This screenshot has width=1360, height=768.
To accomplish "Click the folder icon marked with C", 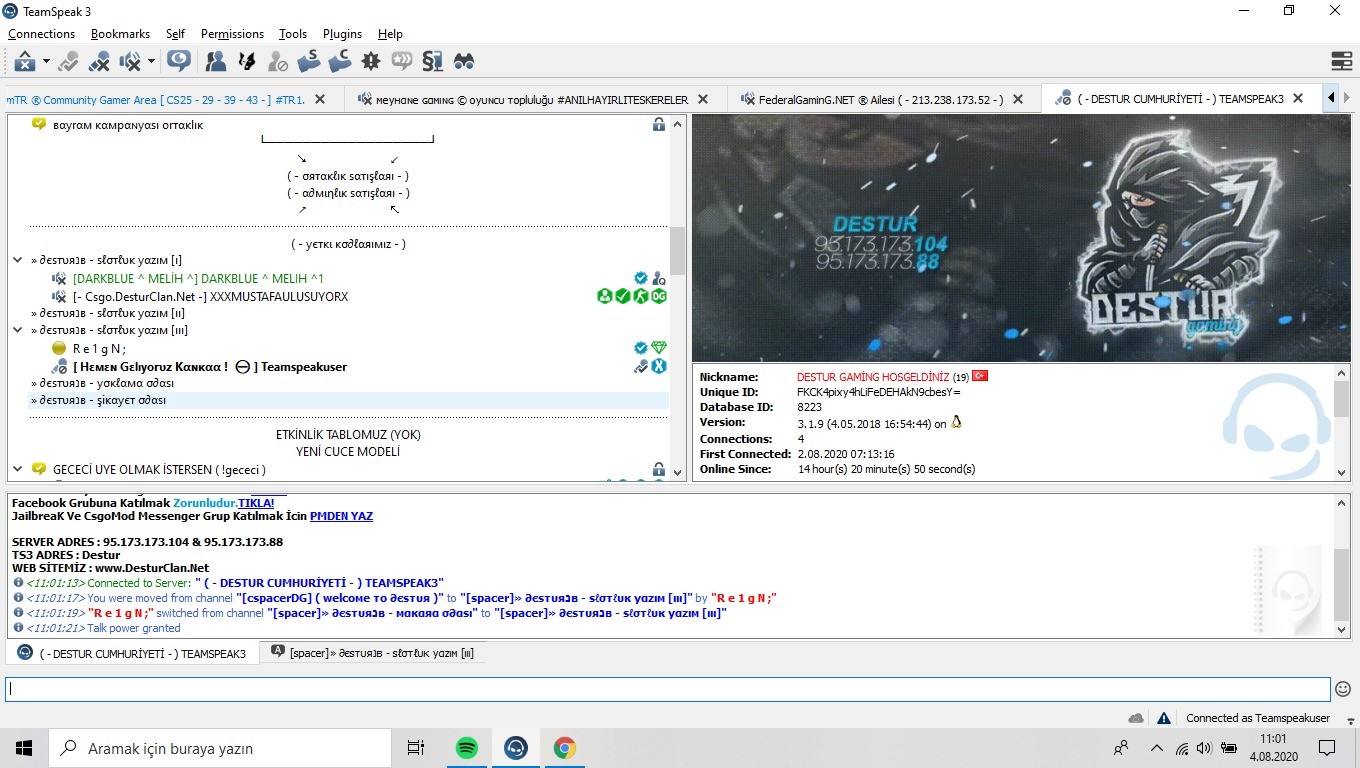I will [x=340, y=61].
